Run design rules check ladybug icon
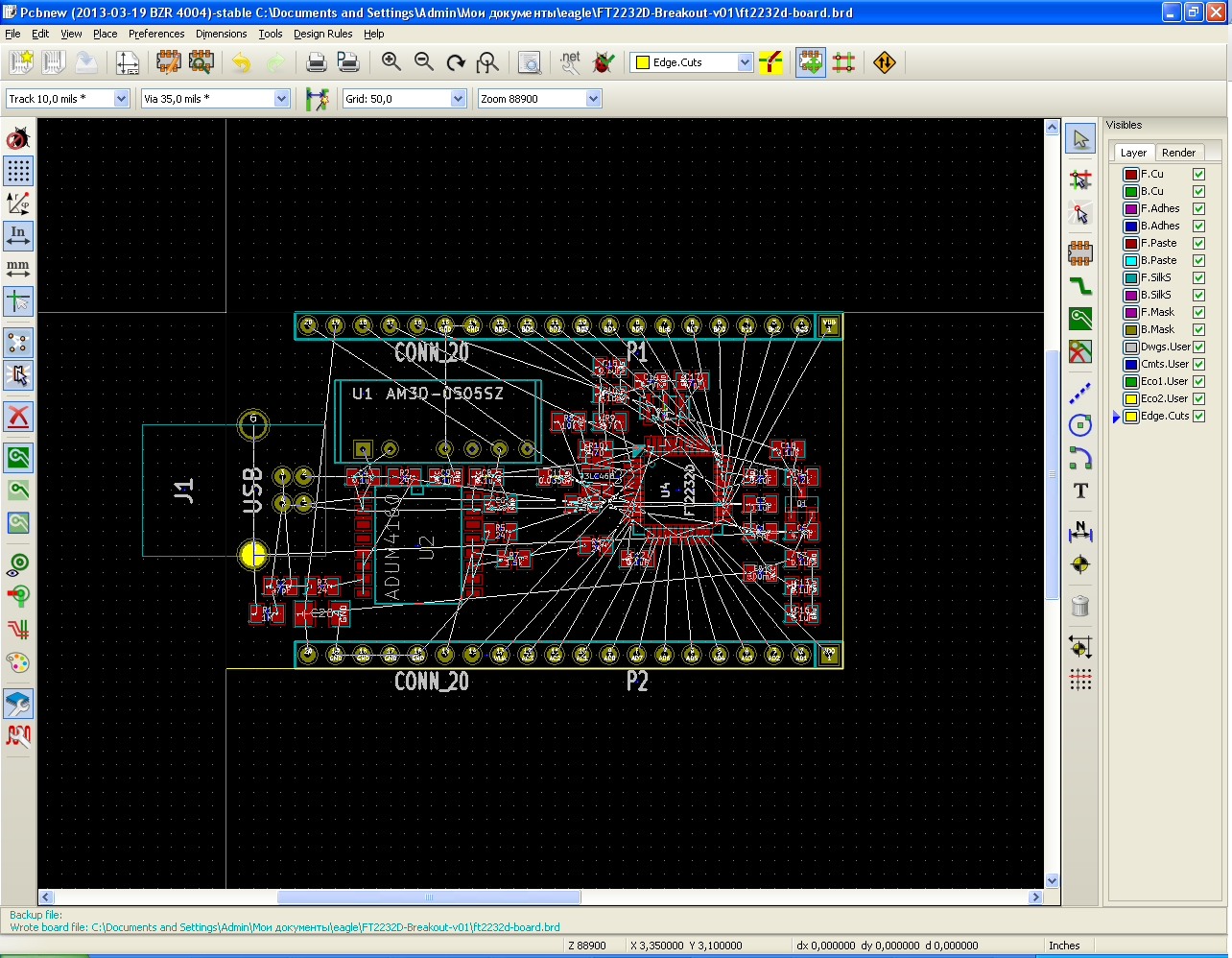Screen dimensions: 1232x958 [604, 62]
